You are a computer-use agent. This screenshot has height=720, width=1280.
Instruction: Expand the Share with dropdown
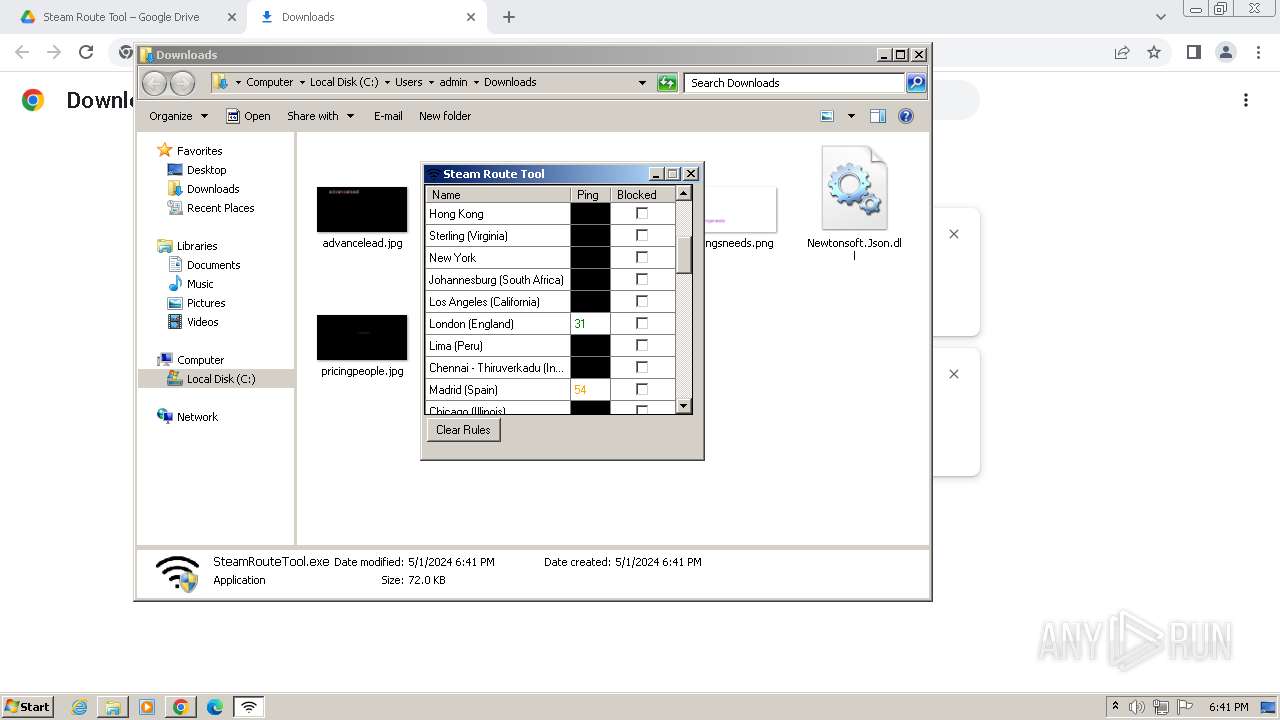click(x=320, y=116)
